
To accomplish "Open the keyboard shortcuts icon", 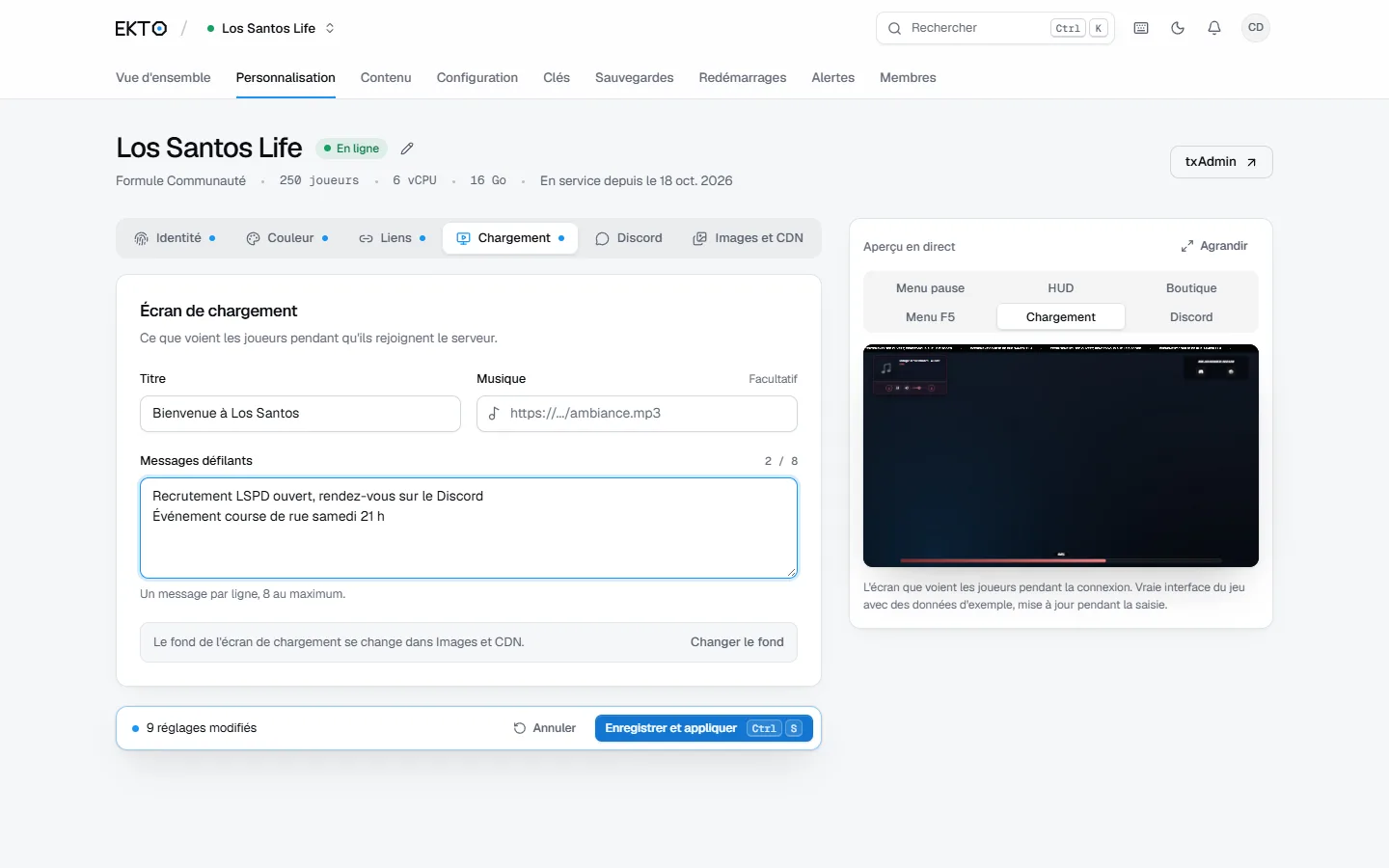I will coord(1141,28).
